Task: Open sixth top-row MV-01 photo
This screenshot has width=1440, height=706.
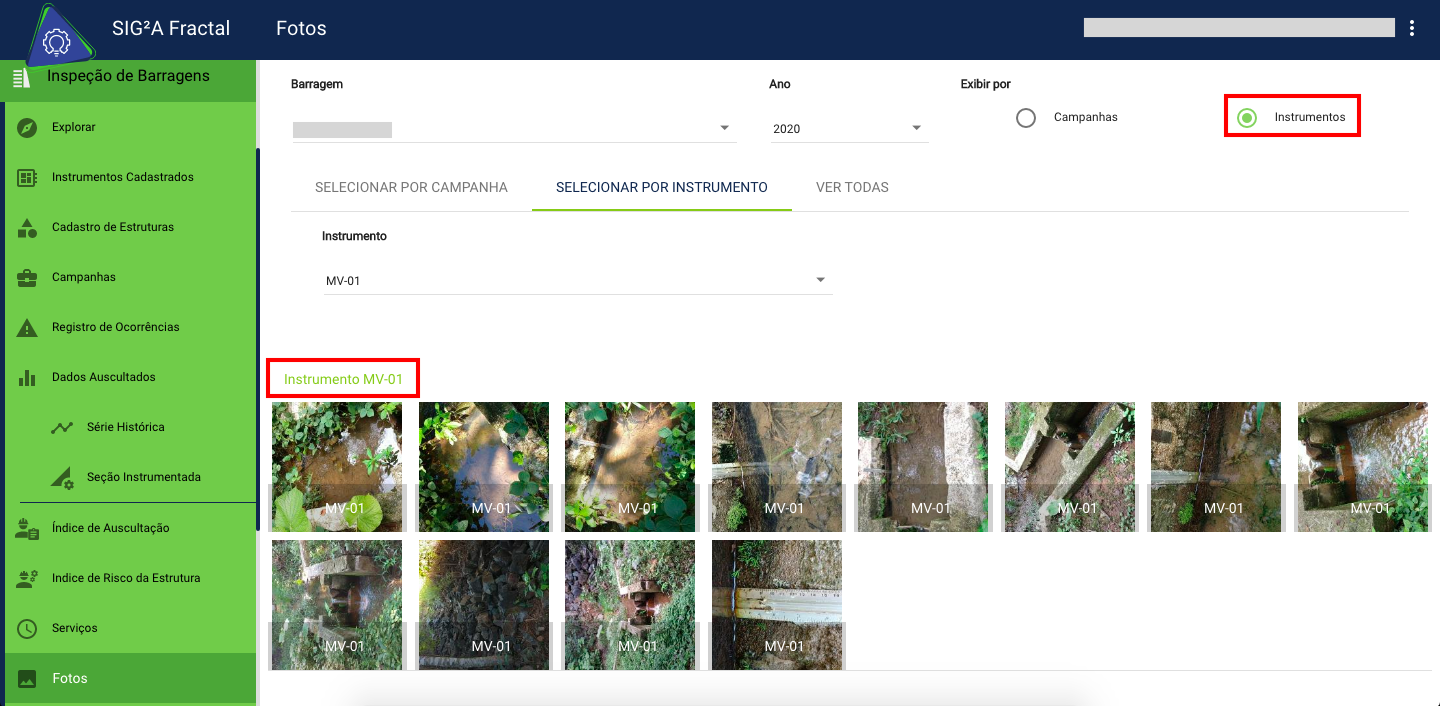Action: [1070, 467]
